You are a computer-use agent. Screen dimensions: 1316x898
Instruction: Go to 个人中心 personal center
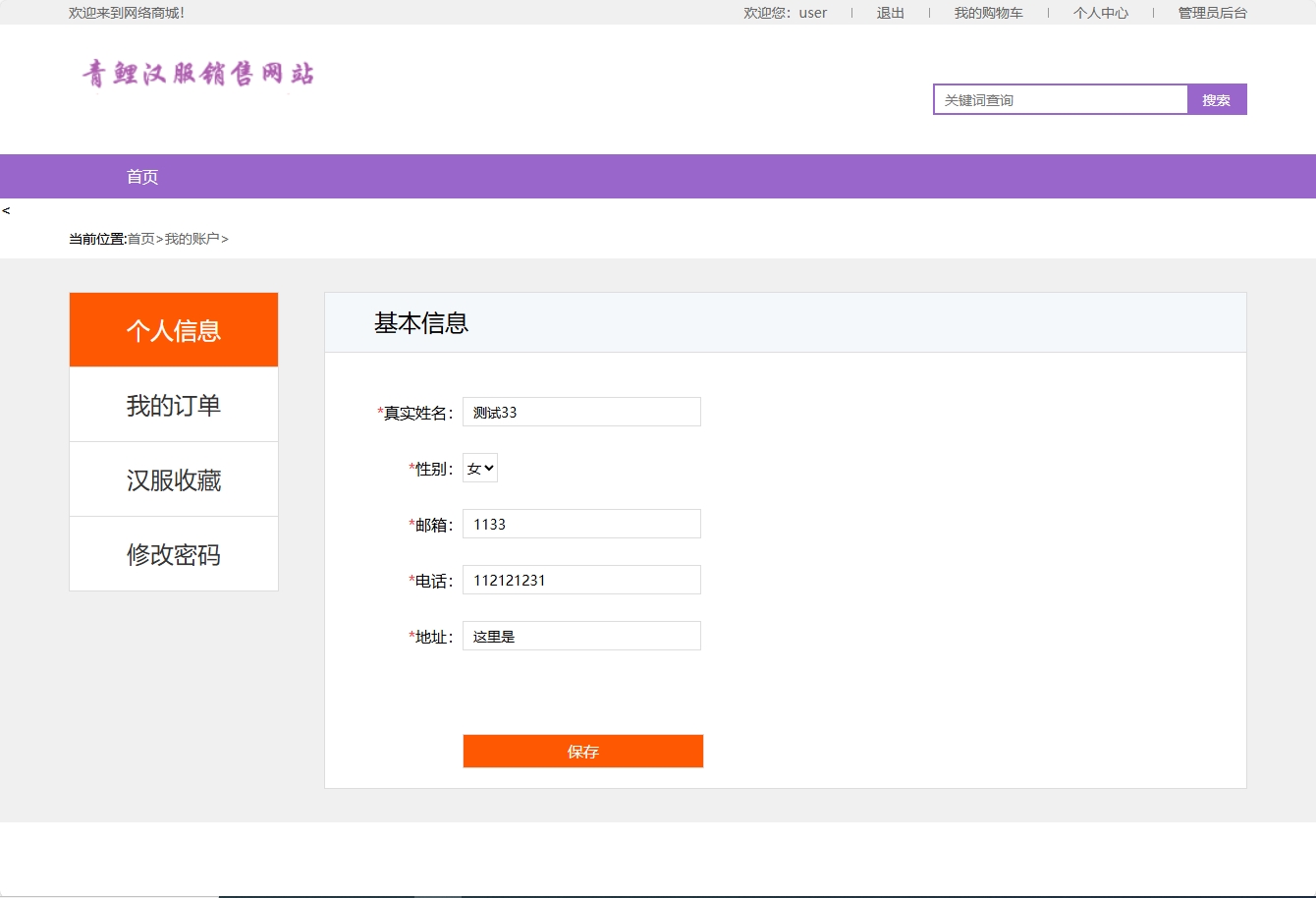tap(1100, 13)
